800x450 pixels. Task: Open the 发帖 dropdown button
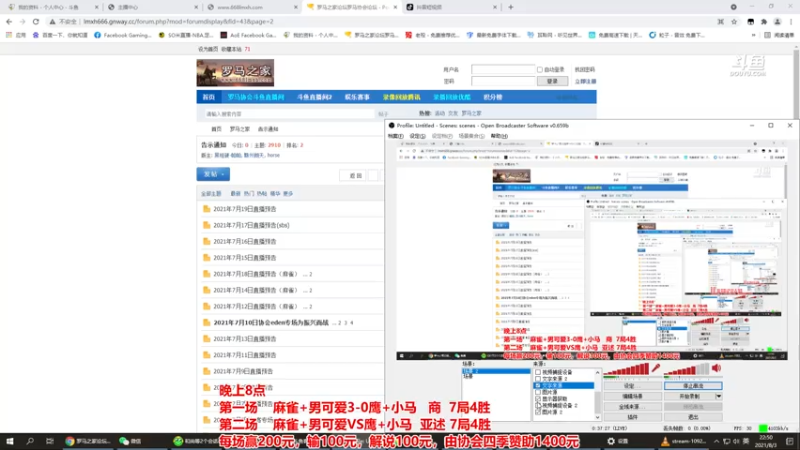tap(213, 174)
